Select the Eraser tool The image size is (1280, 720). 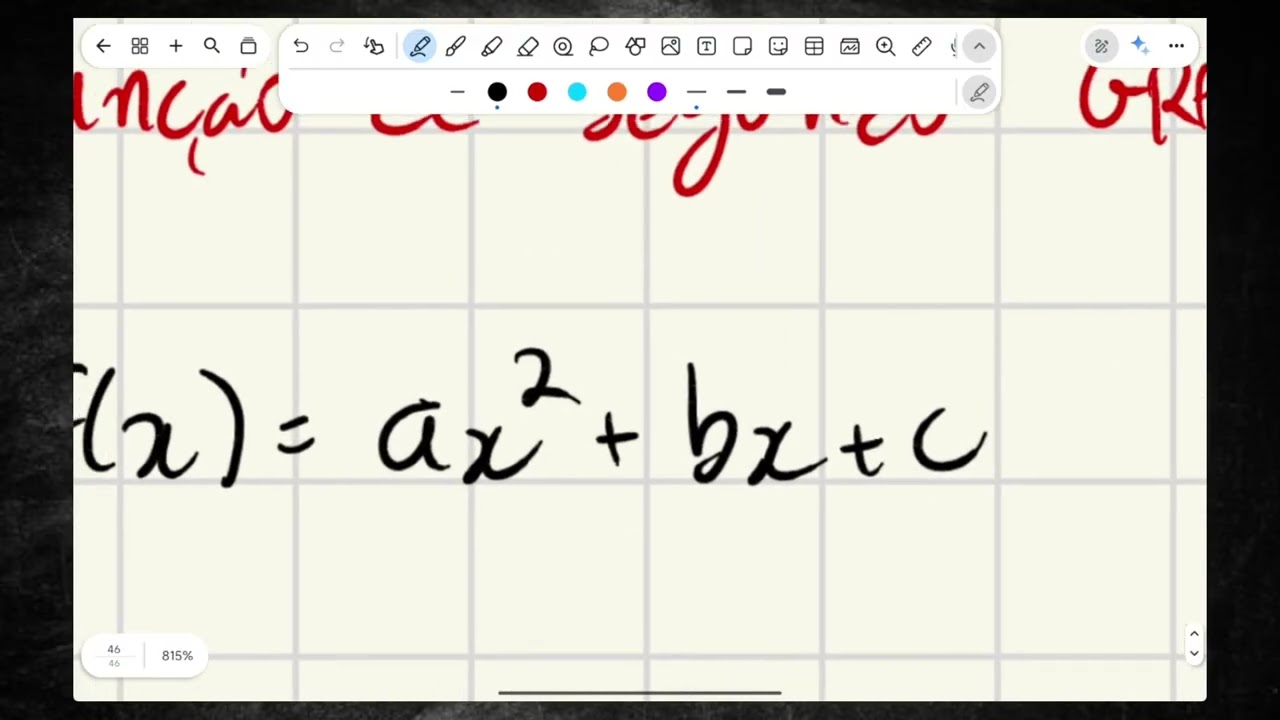[527, 46]
